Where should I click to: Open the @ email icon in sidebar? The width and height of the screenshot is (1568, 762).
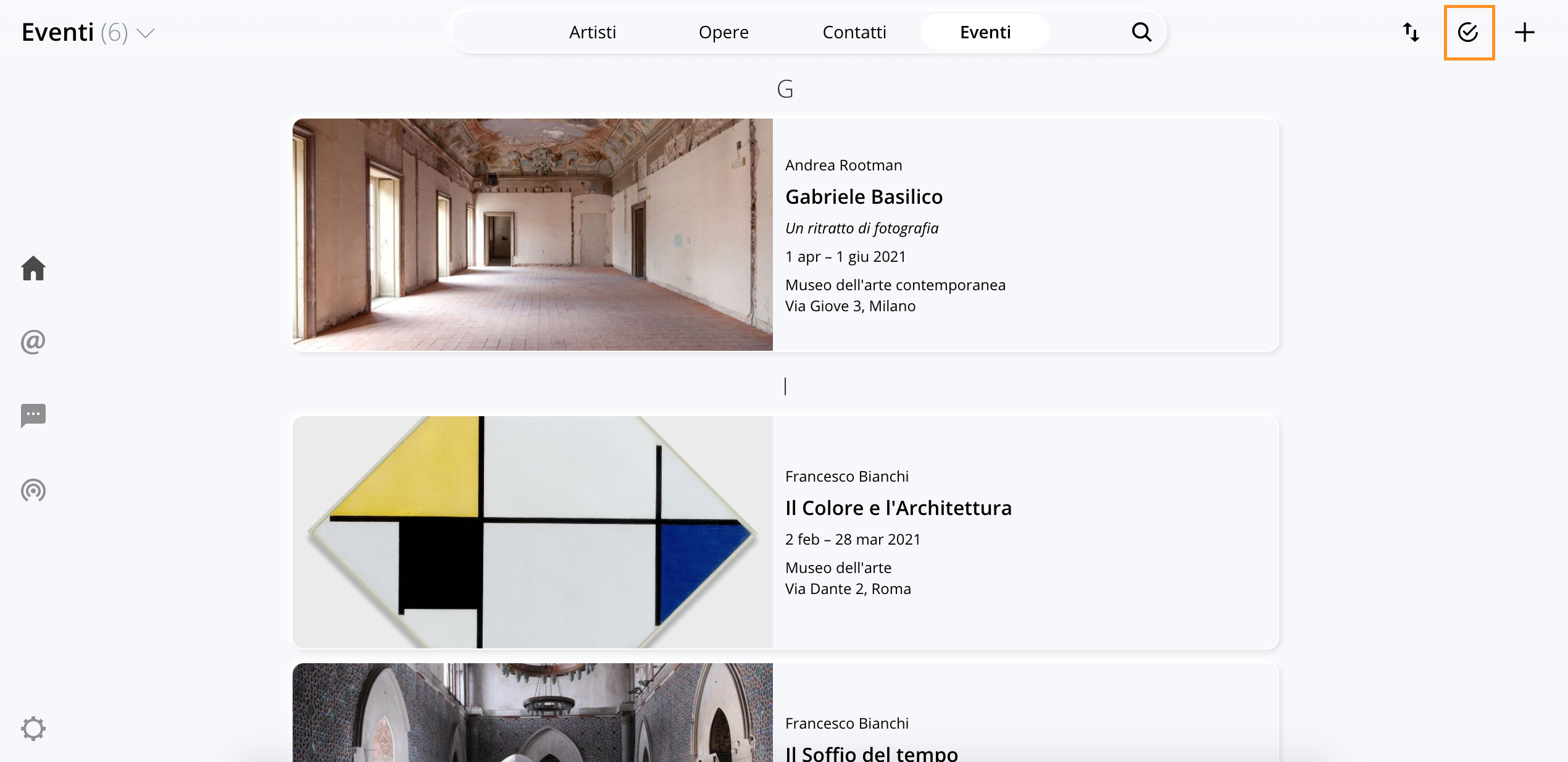coord(33,341)
